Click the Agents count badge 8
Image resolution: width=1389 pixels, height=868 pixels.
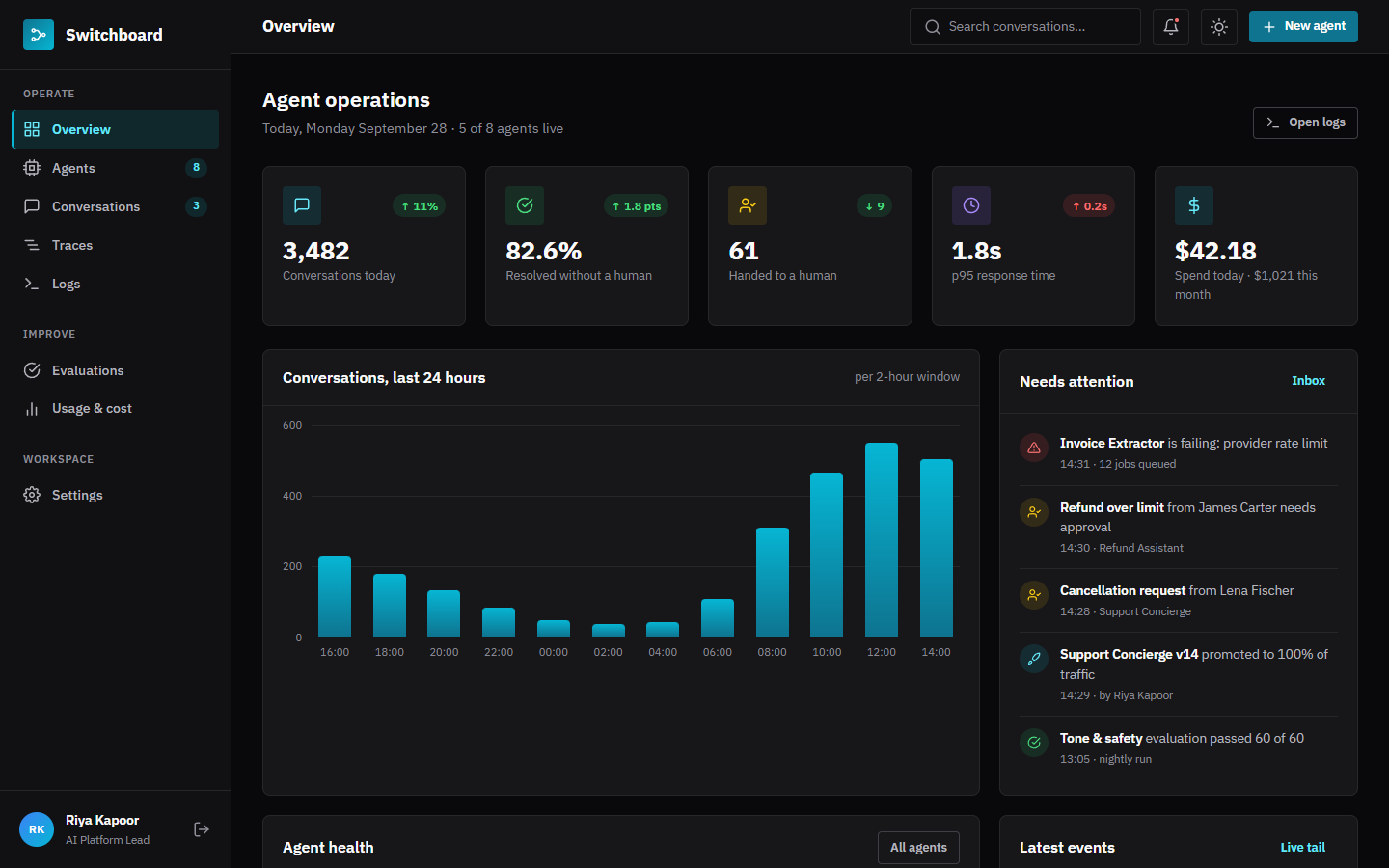click(x=196, y=168)
